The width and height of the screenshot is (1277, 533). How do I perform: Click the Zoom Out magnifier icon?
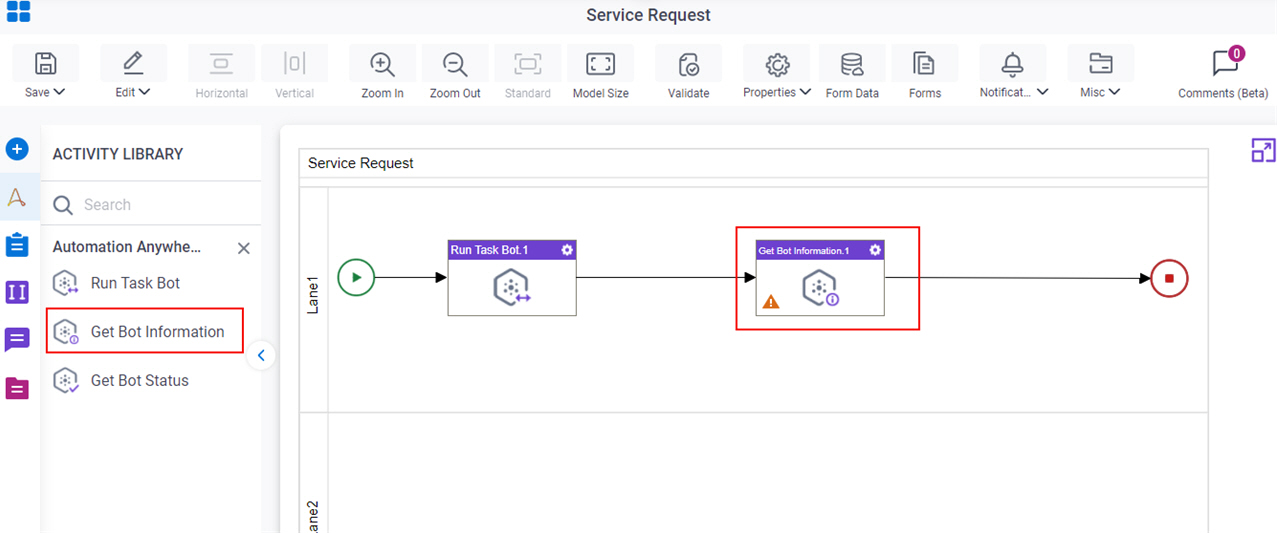coord(455,64)
